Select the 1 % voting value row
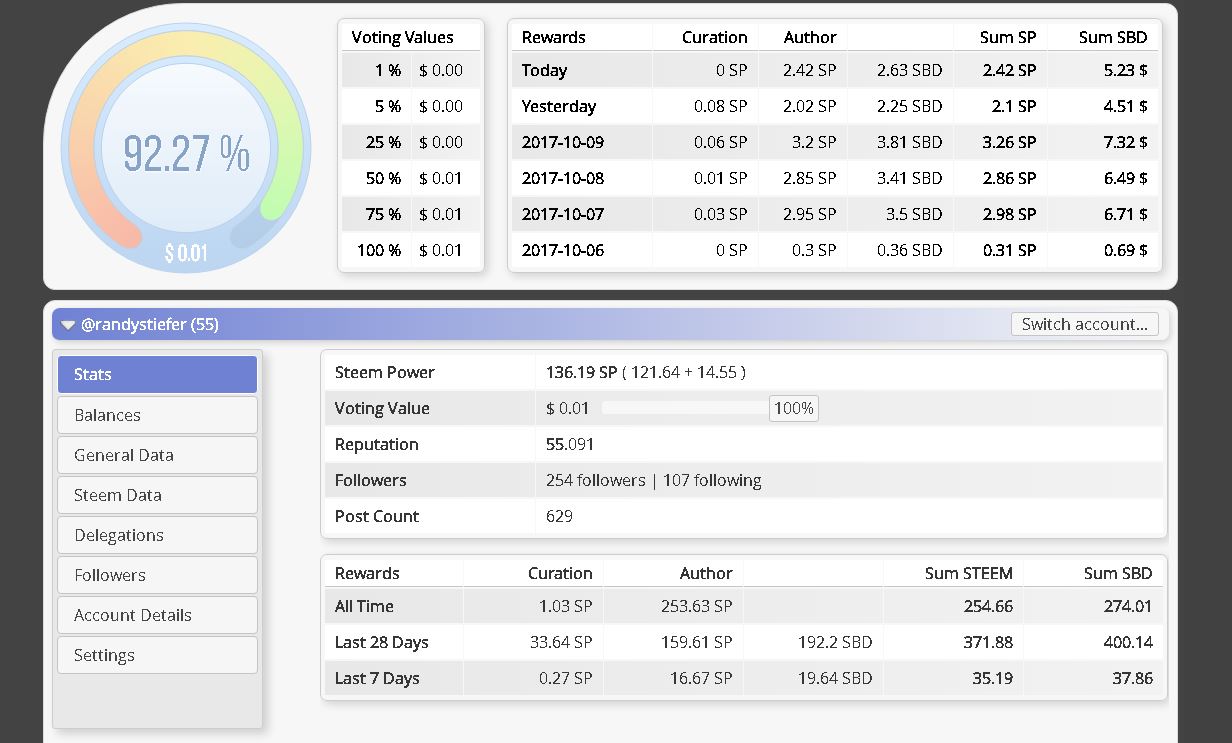The image size is (1232, 743). coord(411,70)
